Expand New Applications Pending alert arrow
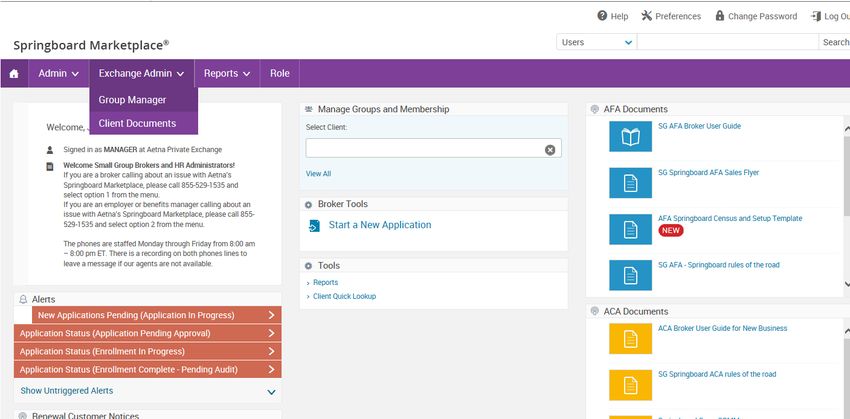The image size is (850, 419). coord(272,315)
